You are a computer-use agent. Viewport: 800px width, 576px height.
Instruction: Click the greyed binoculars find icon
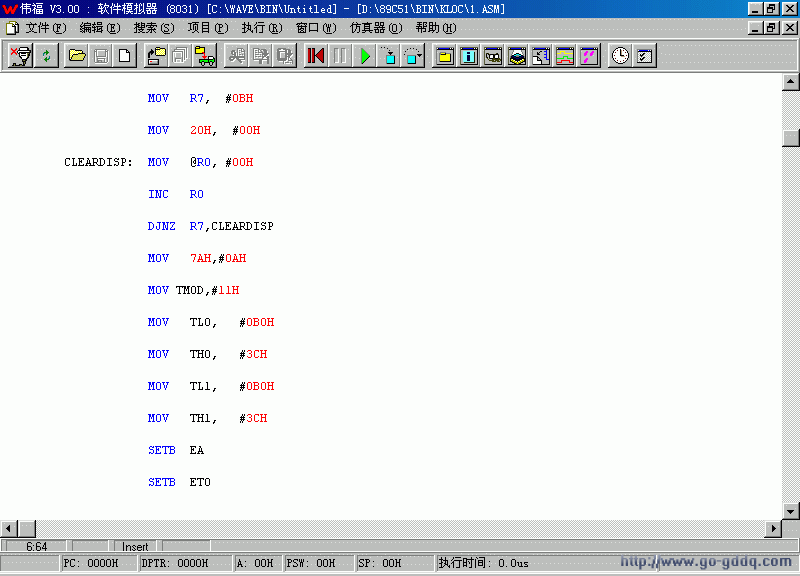click(x=236, y=56)
